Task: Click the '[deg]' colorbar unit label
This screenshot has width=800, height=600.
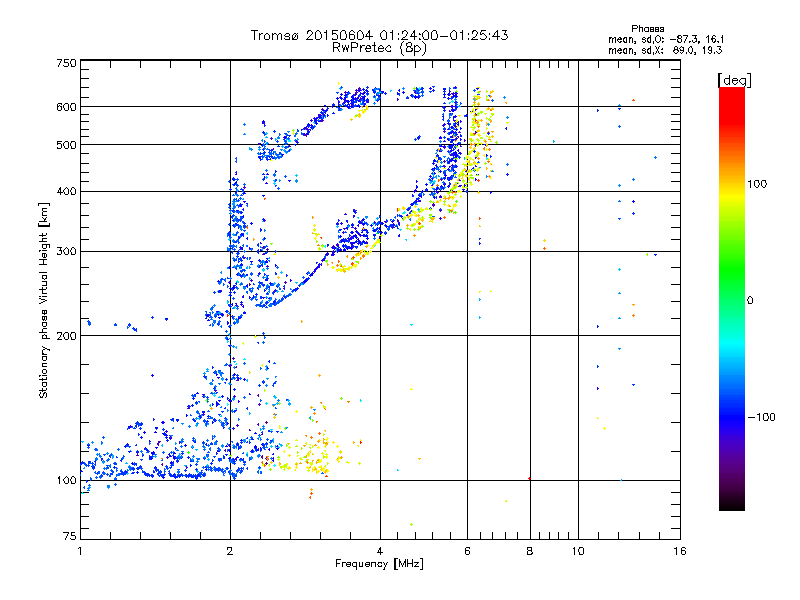Action: (x=734, y=80)
